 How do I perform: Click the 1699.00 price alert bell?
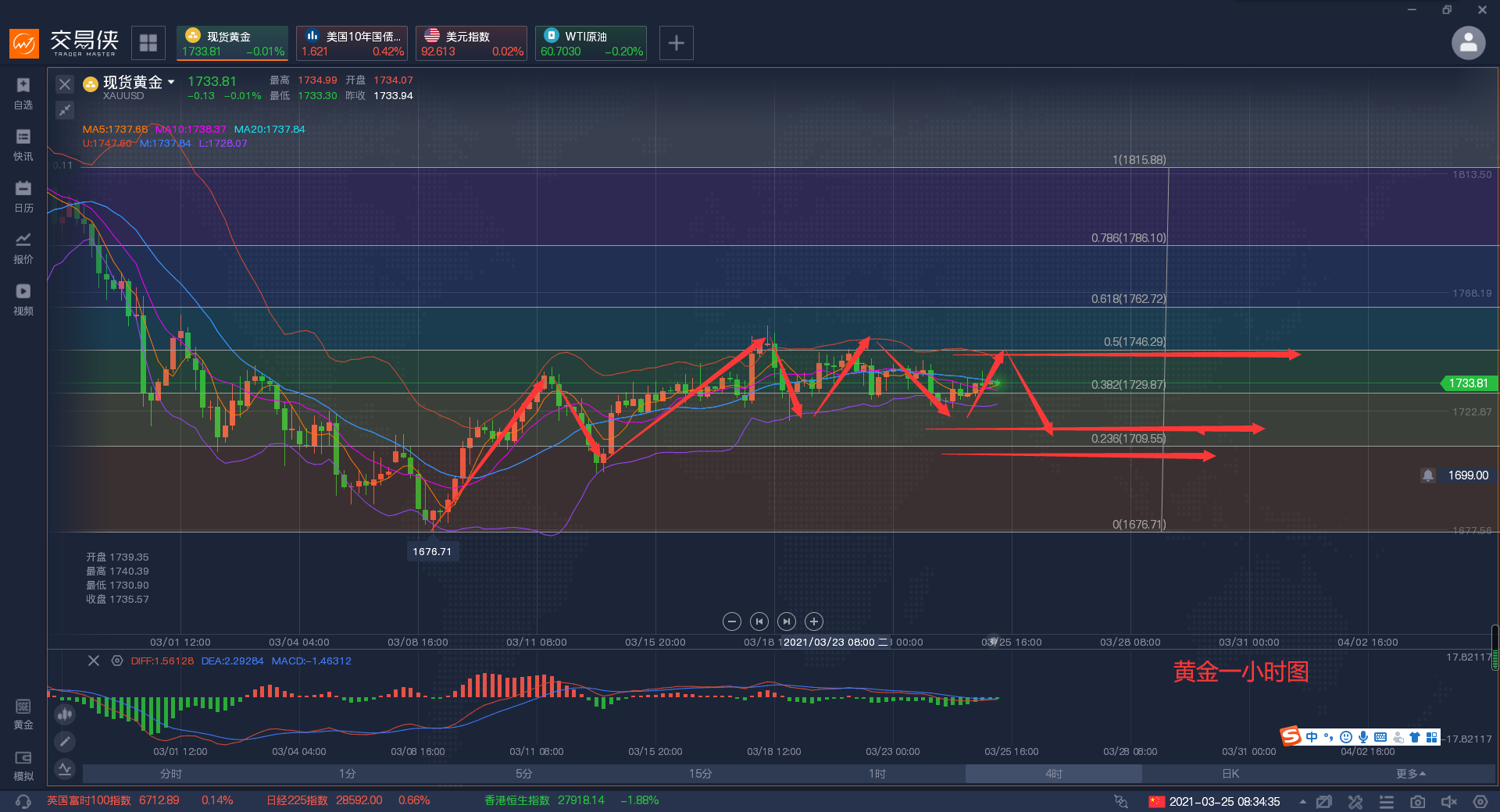pos(1428,475)
